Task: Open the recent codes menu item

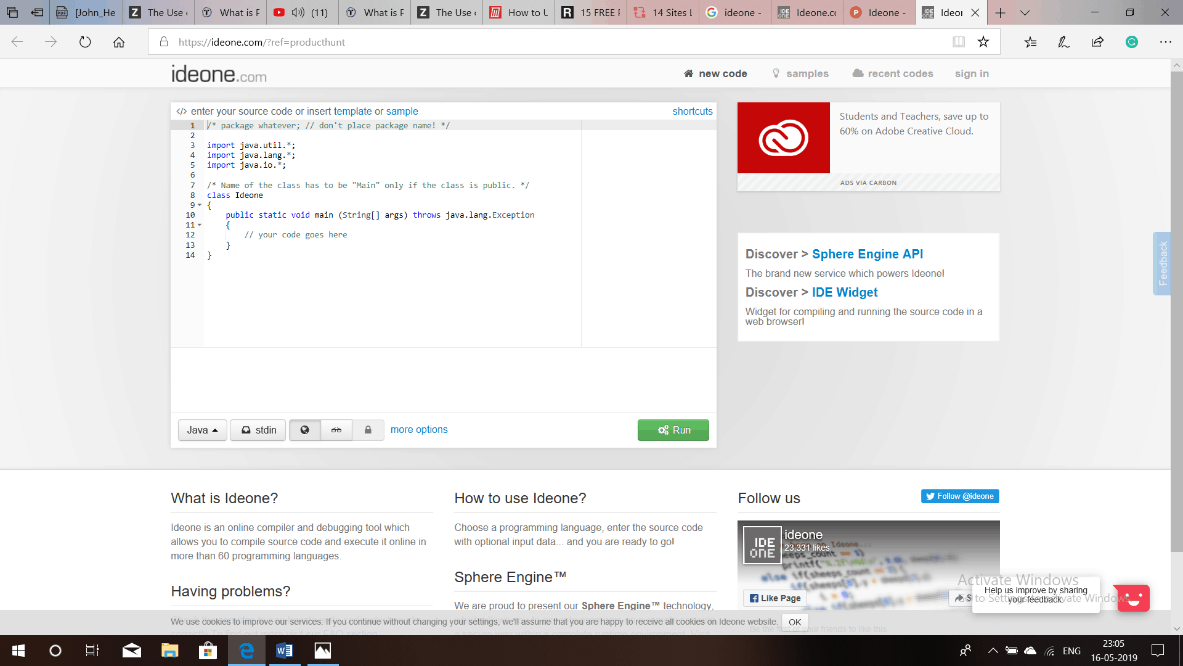Action: [893, 74]
